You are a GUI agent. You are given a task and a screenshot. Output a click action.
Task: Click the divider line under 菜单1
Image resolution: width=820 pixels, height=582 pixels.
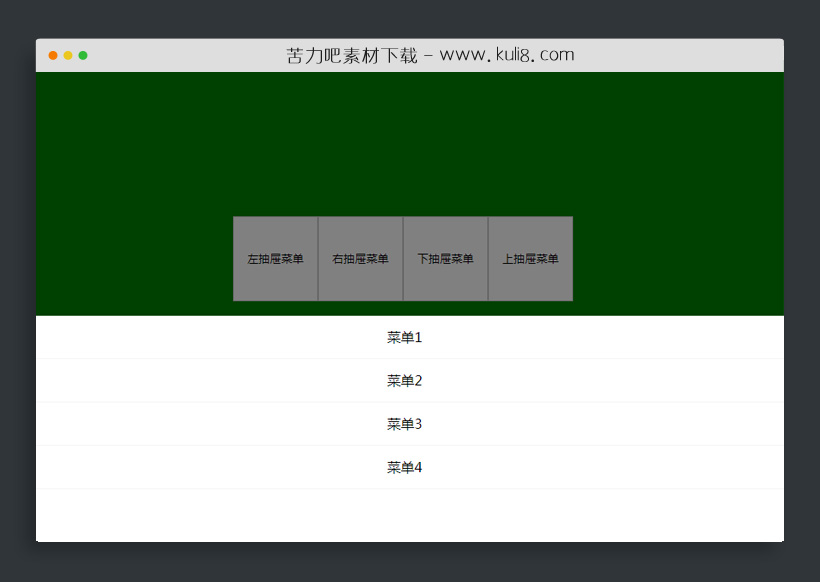pyautogui.click(x=404, y=358)
